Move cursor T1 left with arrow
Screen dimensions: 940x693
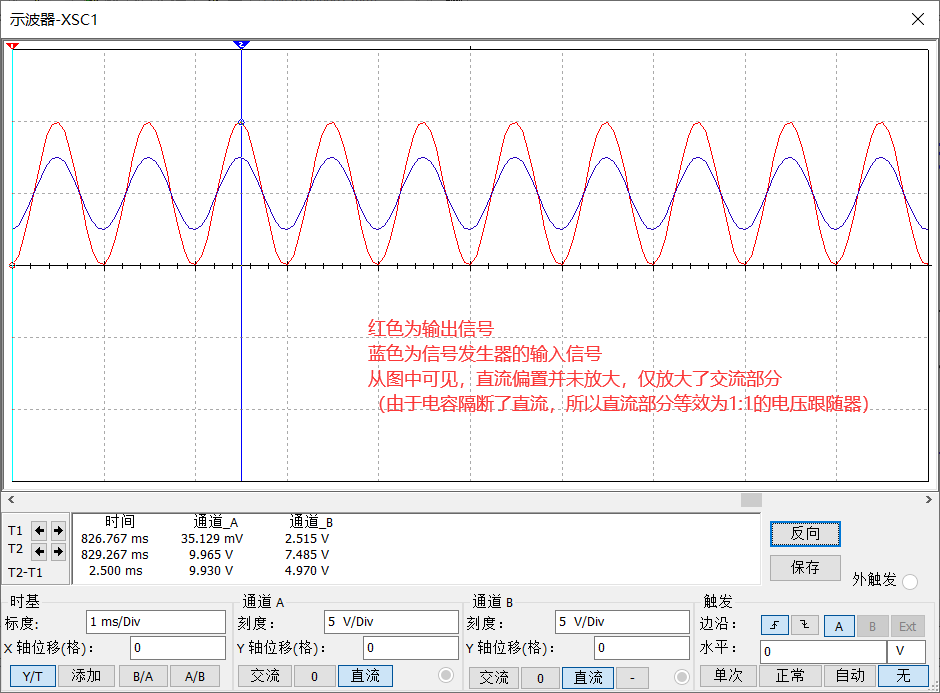pos(40,530)
